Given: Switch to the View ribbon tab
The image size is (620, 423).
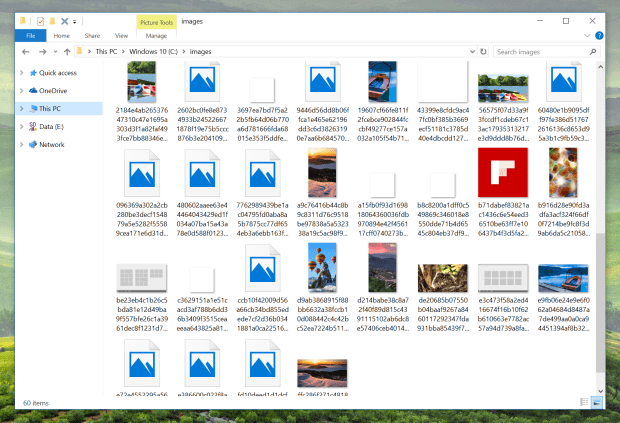Looking at the screenshot, I should click(x=121, y=36).
